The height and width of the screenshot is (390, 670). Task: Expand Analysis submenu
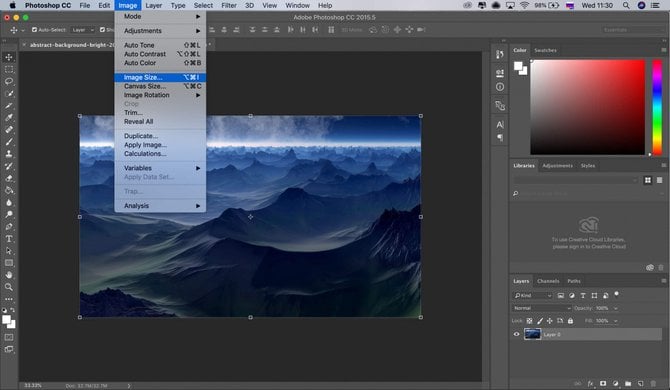(x=160, y=205)
